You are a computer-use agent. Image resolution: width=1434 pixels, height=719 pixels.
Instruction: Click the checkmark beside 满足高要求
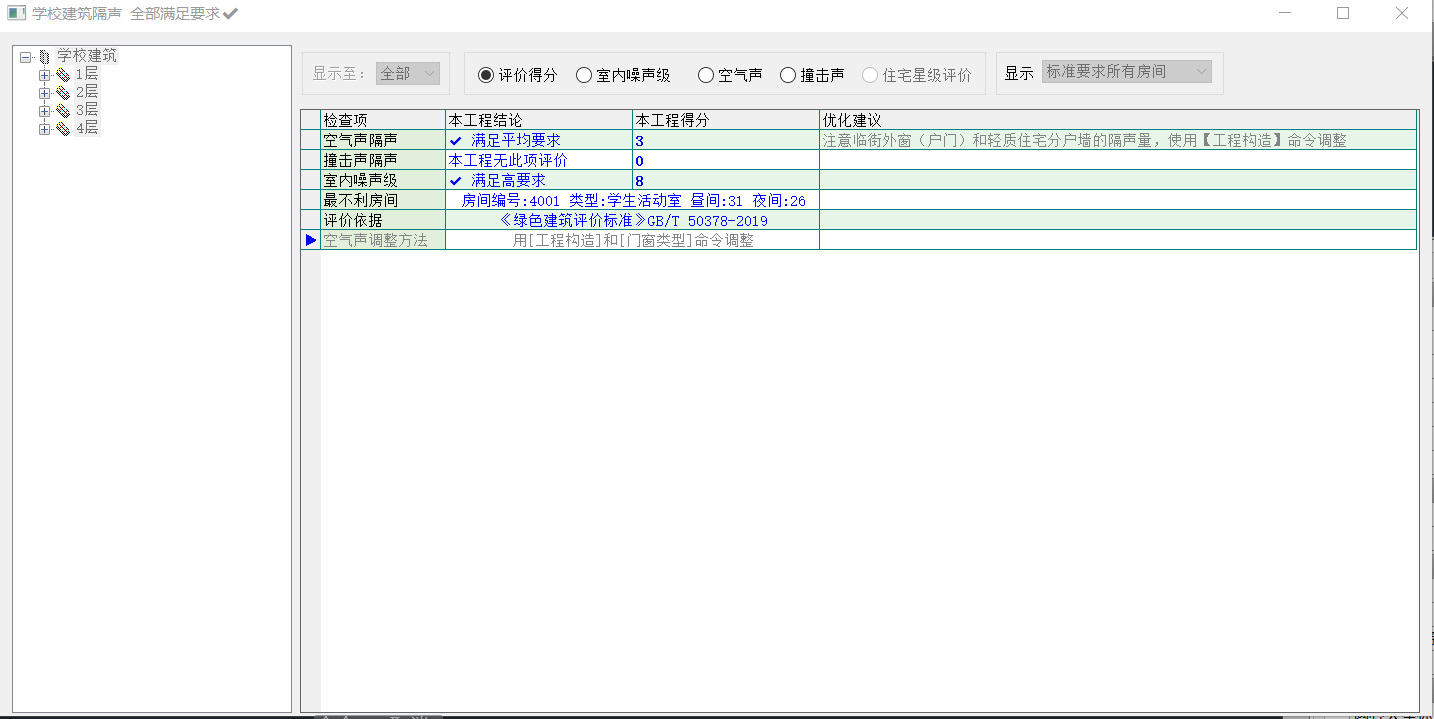pos(456,181)
